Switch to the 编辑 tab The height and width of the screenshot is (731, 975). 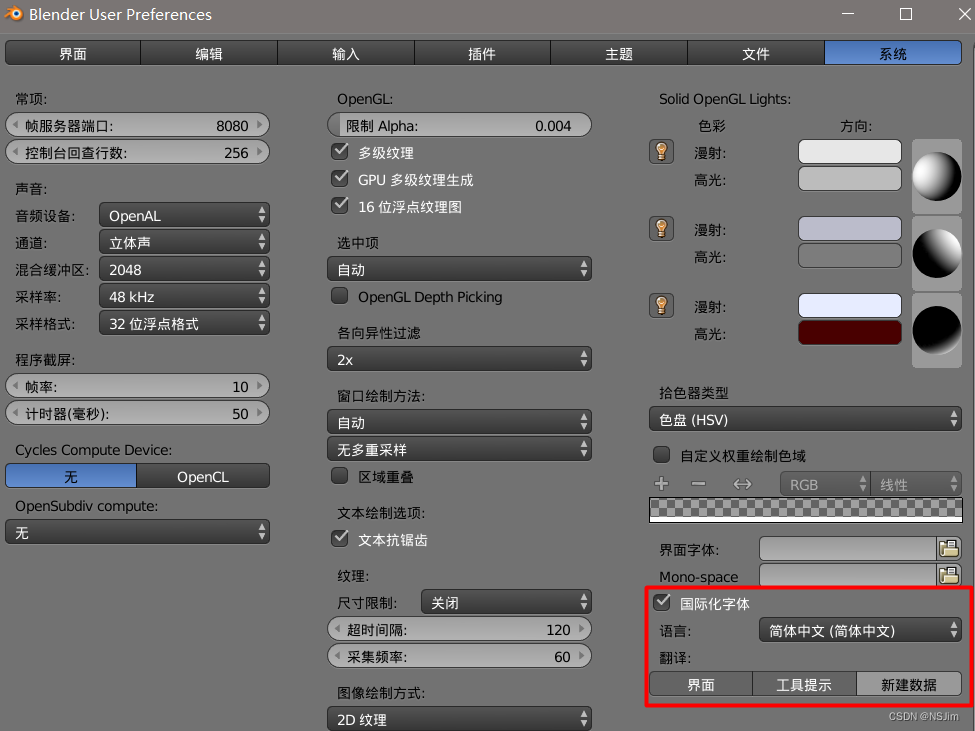[209, 53]
